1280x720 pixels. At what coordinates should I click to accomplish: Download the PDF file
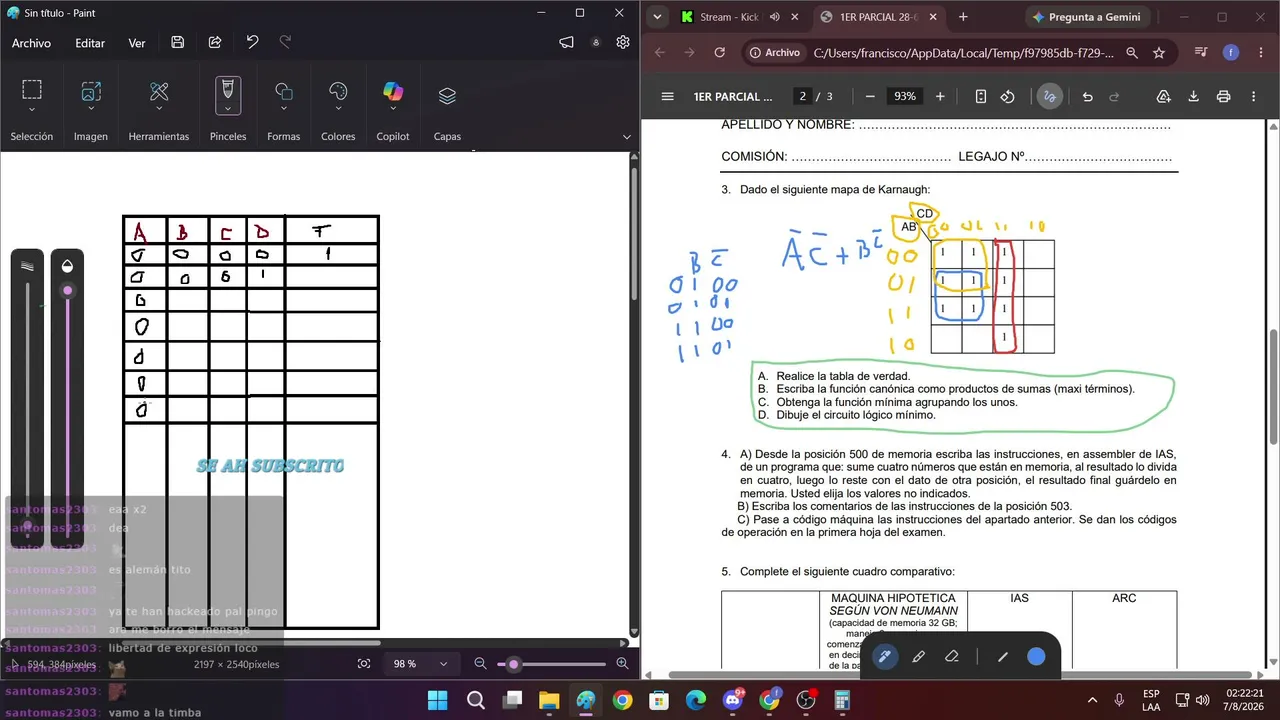coord(1193,97)
